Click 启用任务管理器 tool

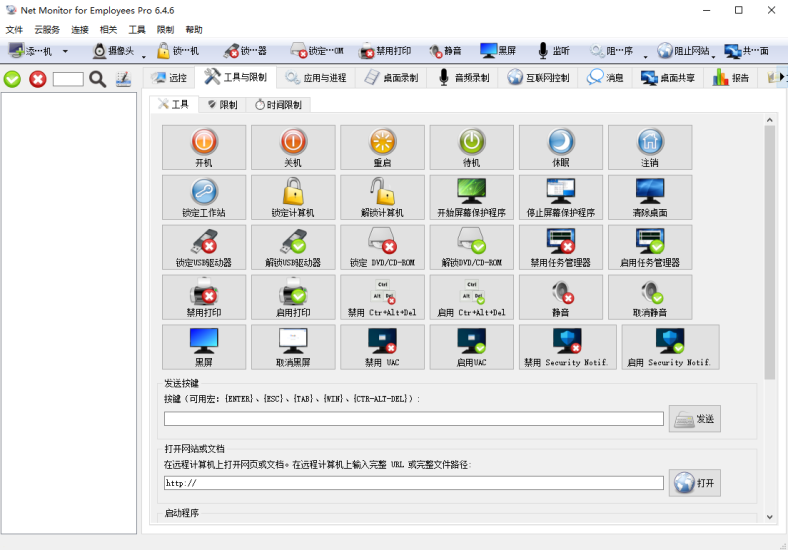(650, 247)
